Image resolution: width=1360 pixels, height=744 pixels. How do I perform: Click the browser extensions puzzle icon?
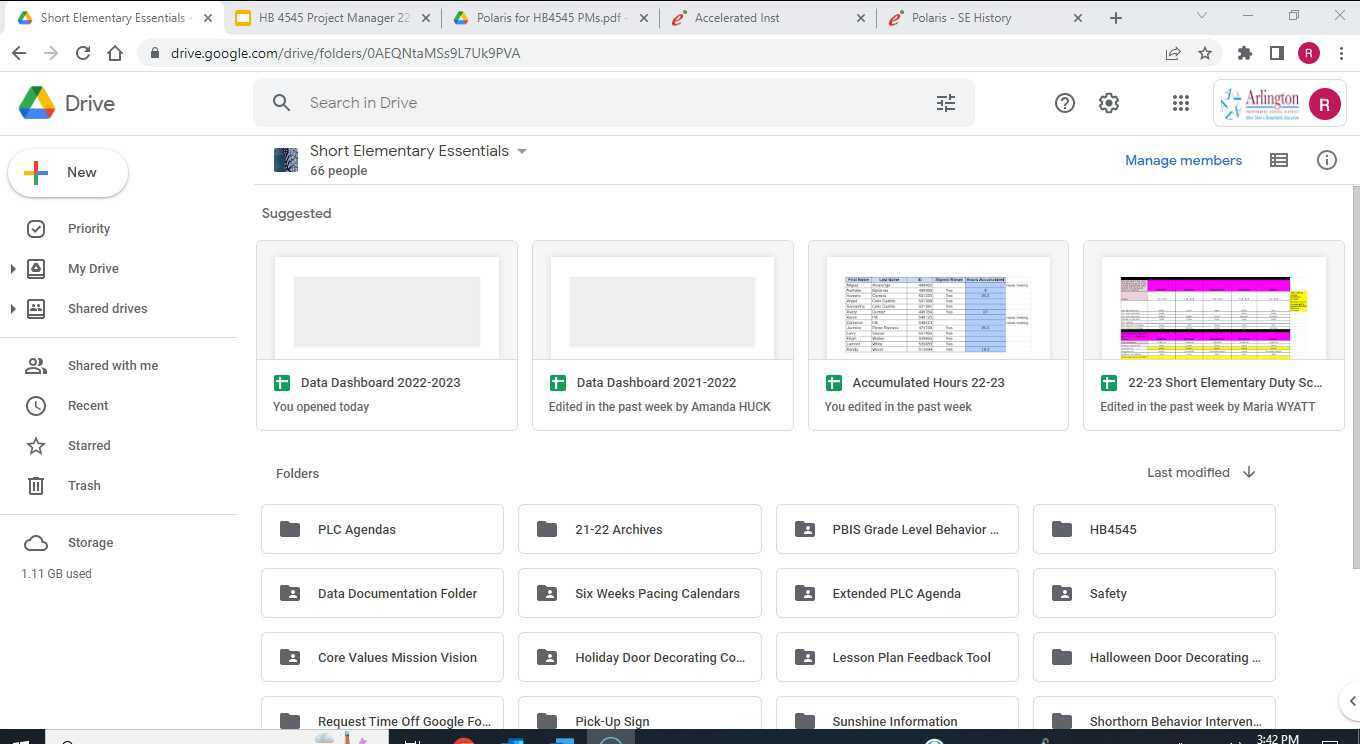[x=1245, y=53]
